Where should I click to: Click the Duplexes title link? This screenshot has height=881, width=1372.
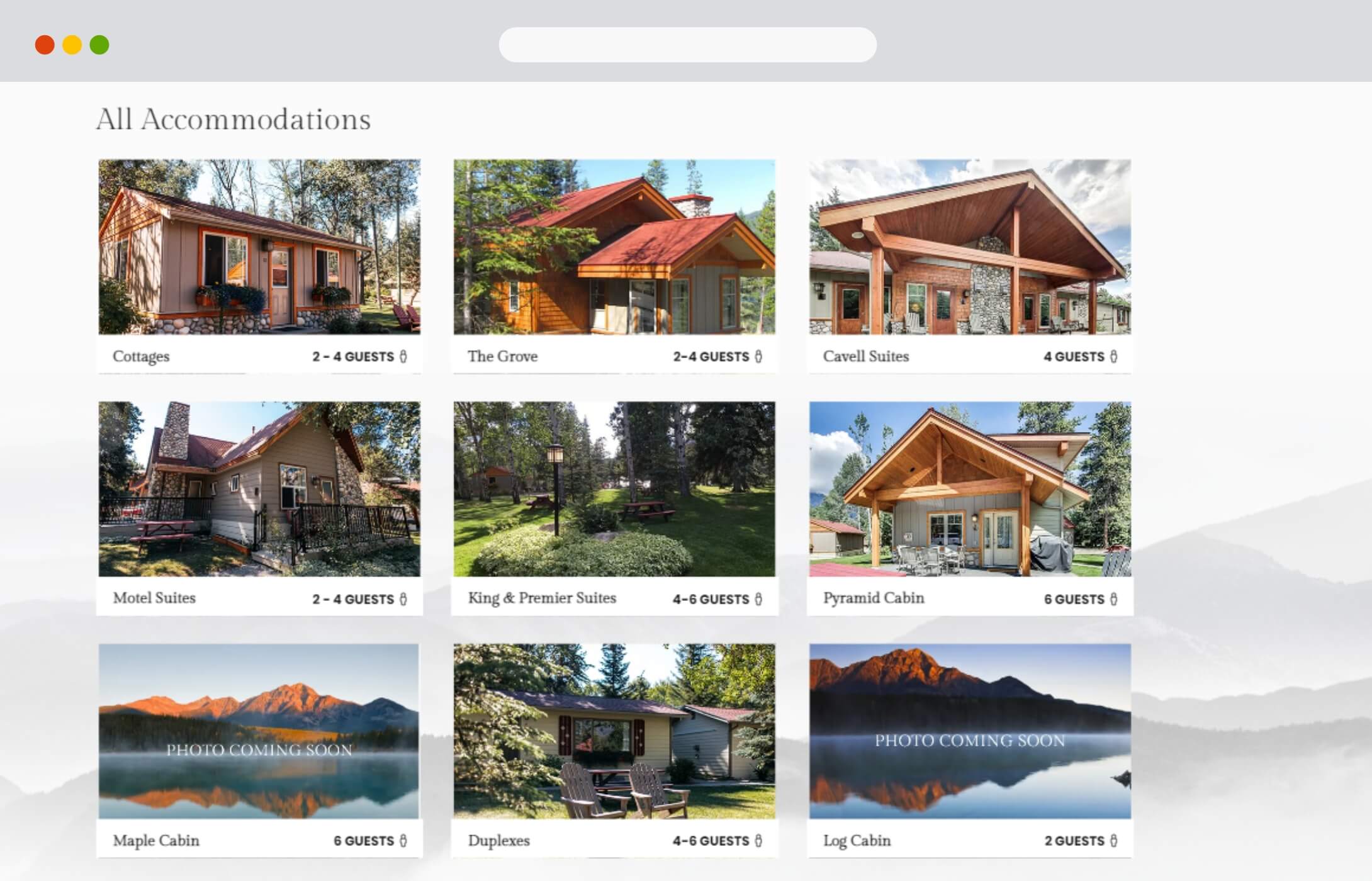pyautogui.click(x=498, y=840)
